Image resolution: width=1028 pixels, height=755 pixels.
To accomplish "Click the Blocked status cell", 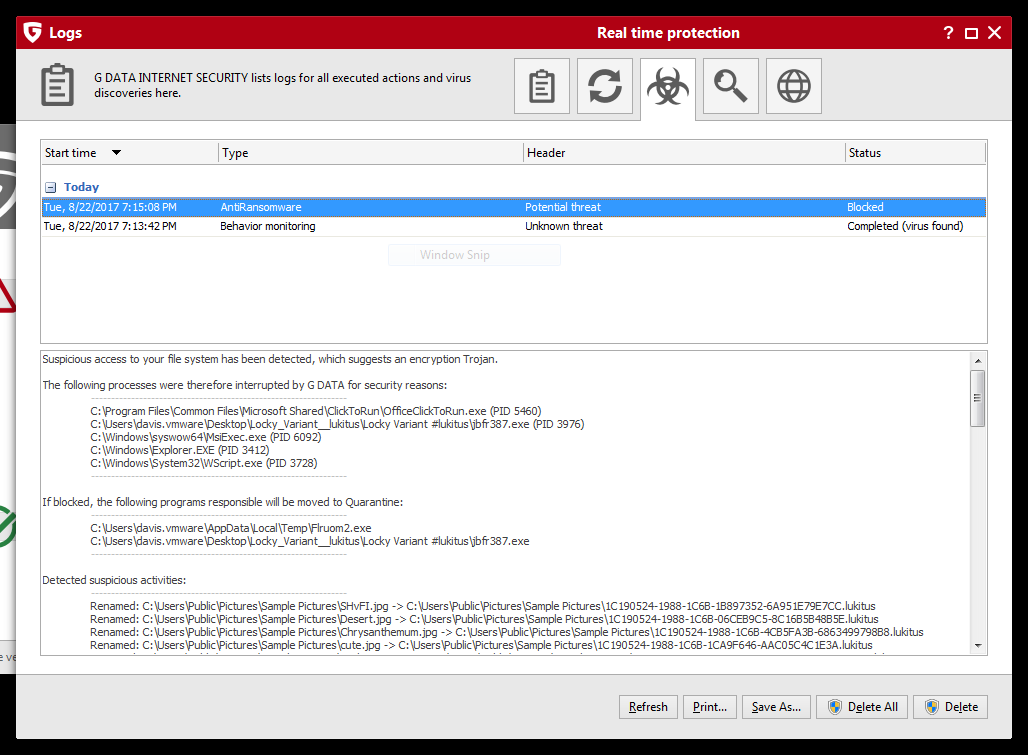I will (x=865, y=207).
